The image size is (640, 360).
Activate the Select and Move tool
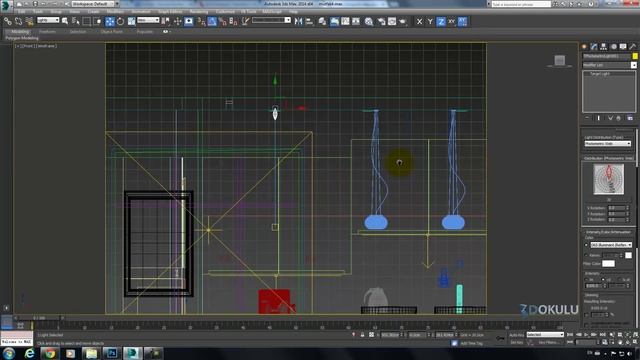click(x=110, y=21)
